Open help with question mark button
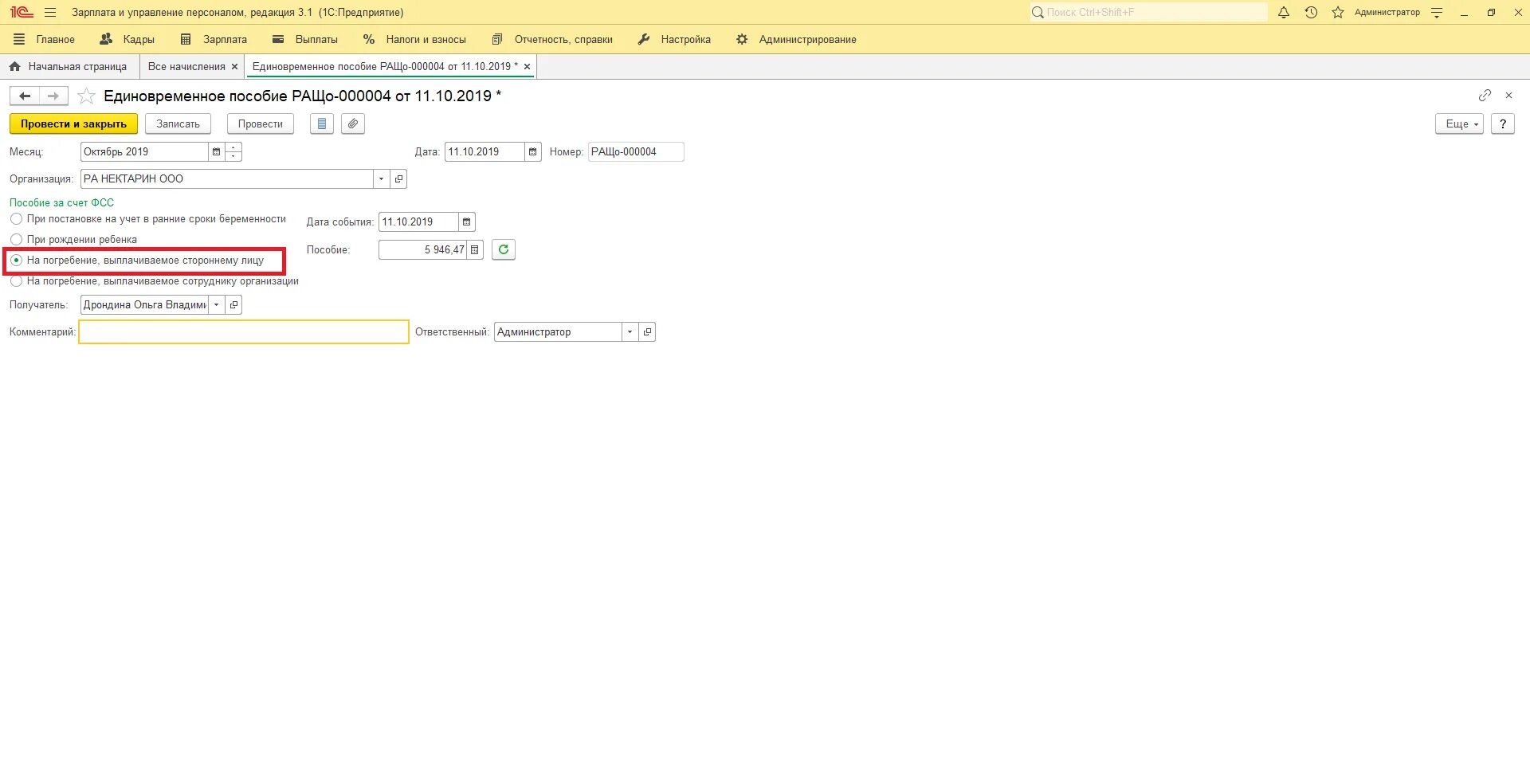This screenshot has width=1530, height=784. (1503, 123)
